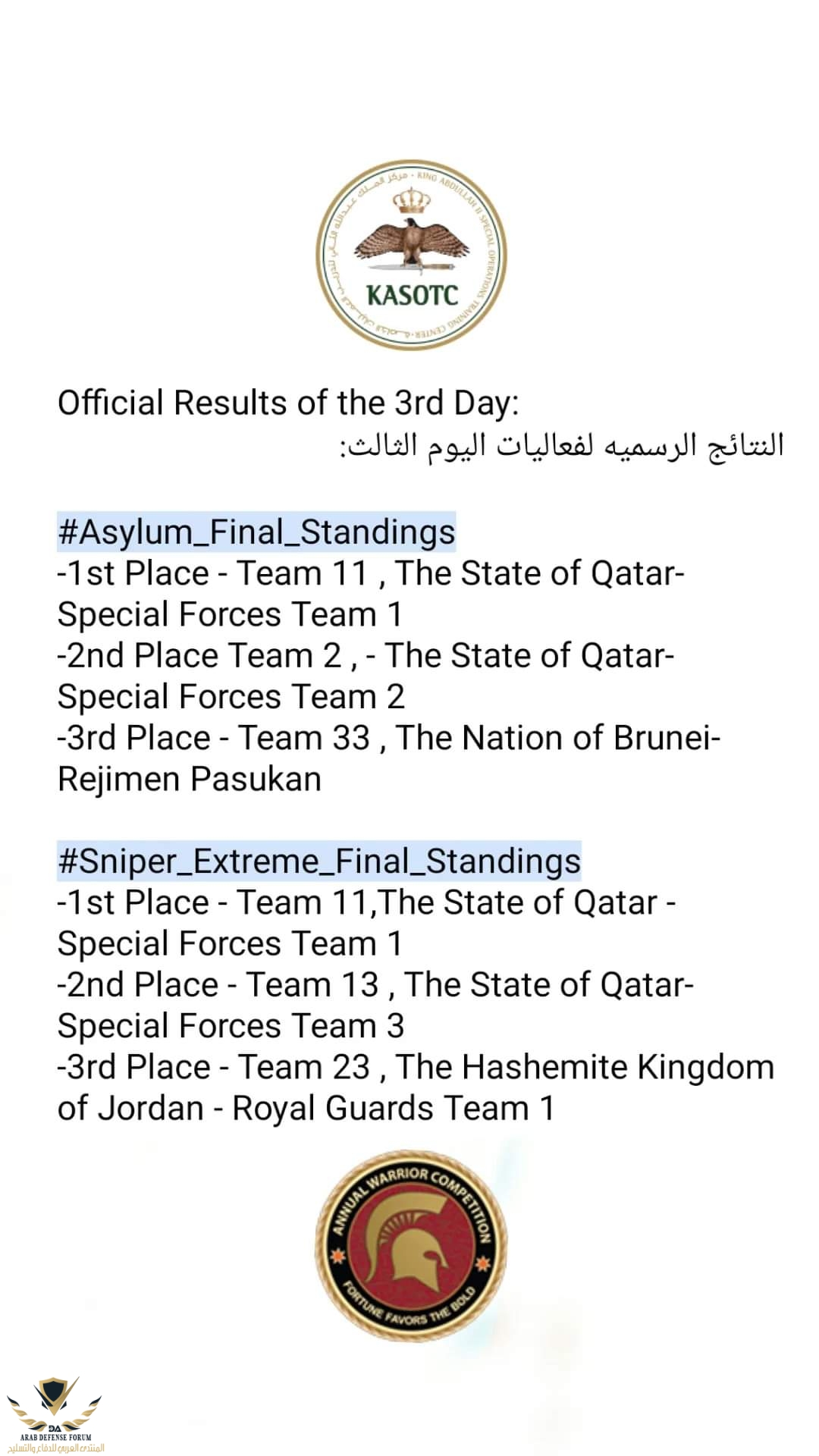This screenshot has height=1456, width=819.
Task: Click "Royal Guards Team 1" text
Action: [x=393, y=1108]
